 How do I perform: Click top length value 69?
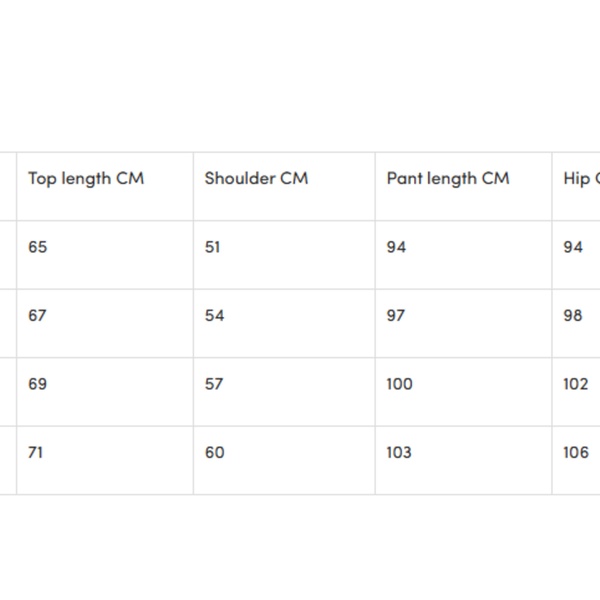pyautogui.click(x=38, y=384)
